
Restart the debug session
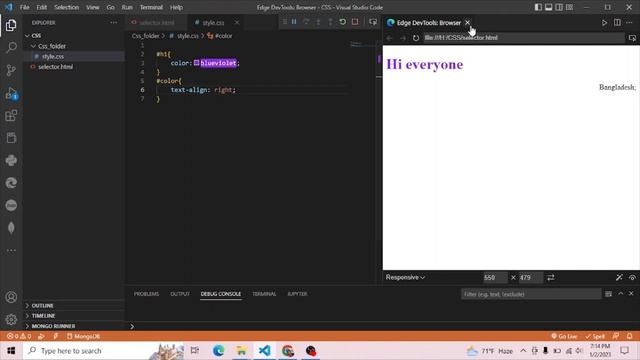(342, 22)
